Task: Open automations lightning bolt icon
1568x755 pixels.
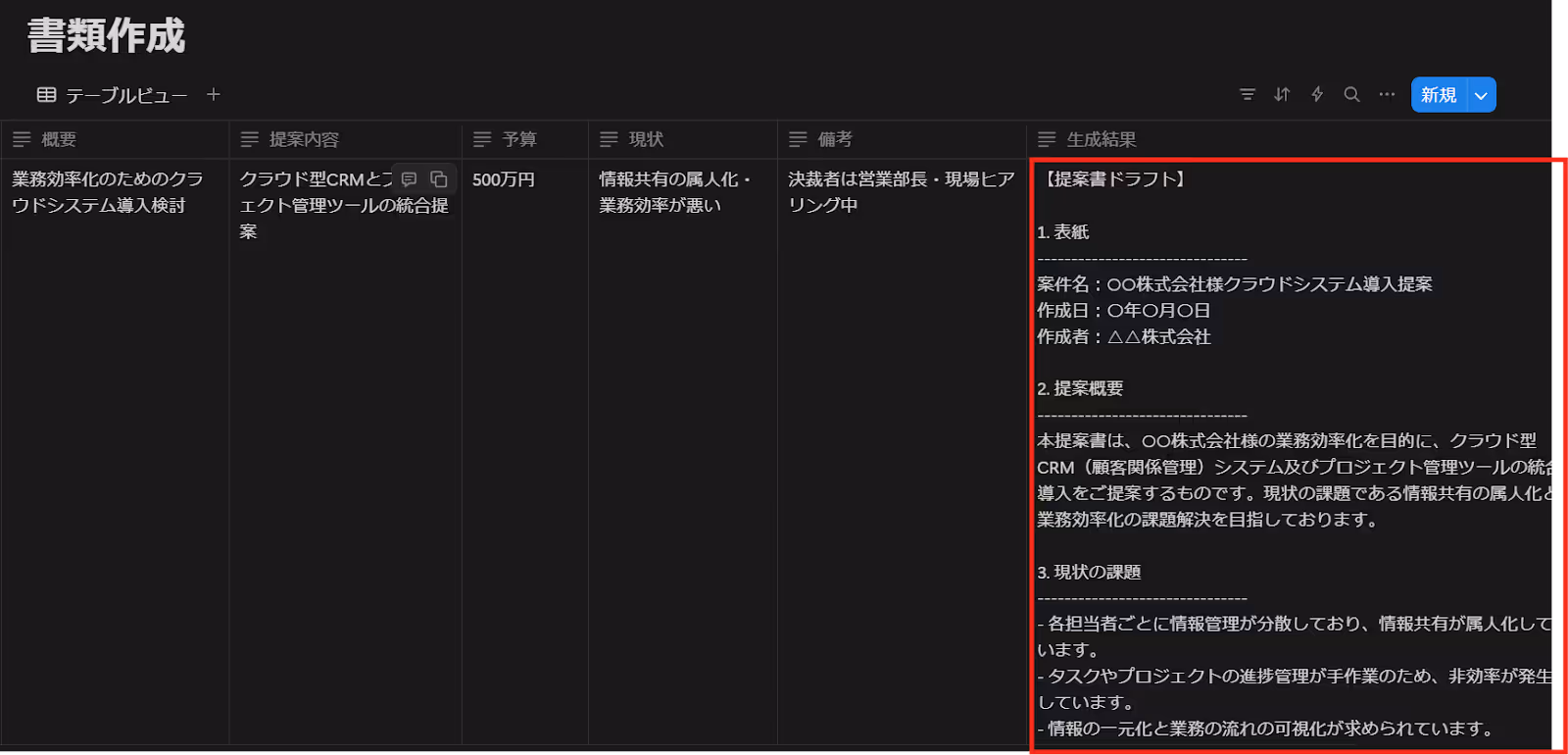Action: click(1317, 94)
